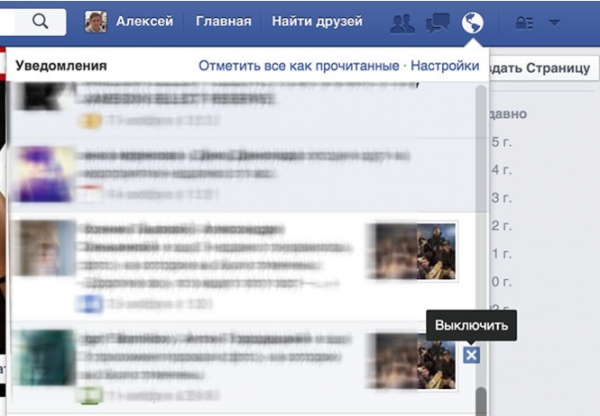The image size is (600, 416).
Task: Click the Создать Страницу button
Action: click(545, 66)
